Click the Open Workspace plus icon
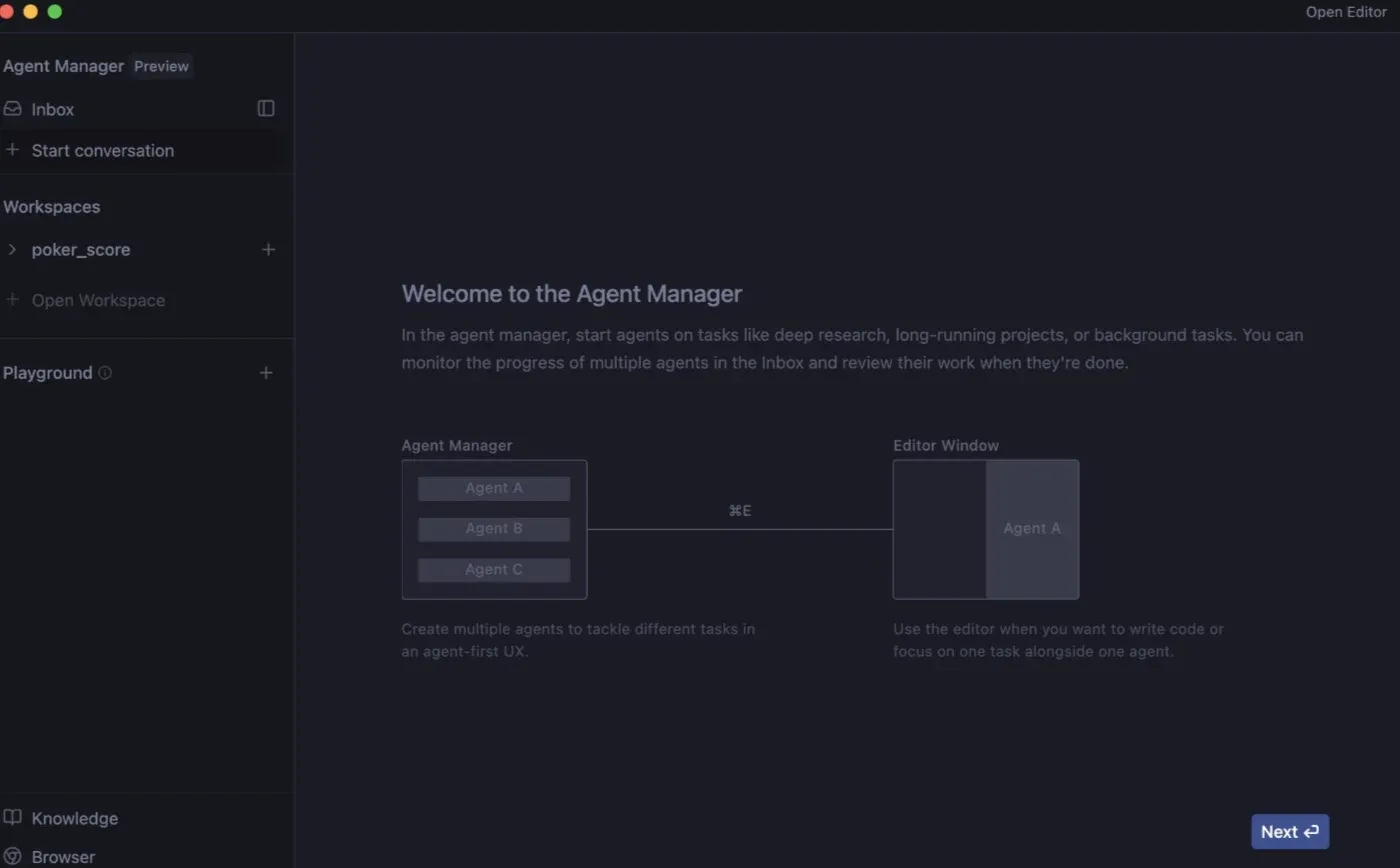 [x=12, y=300]
